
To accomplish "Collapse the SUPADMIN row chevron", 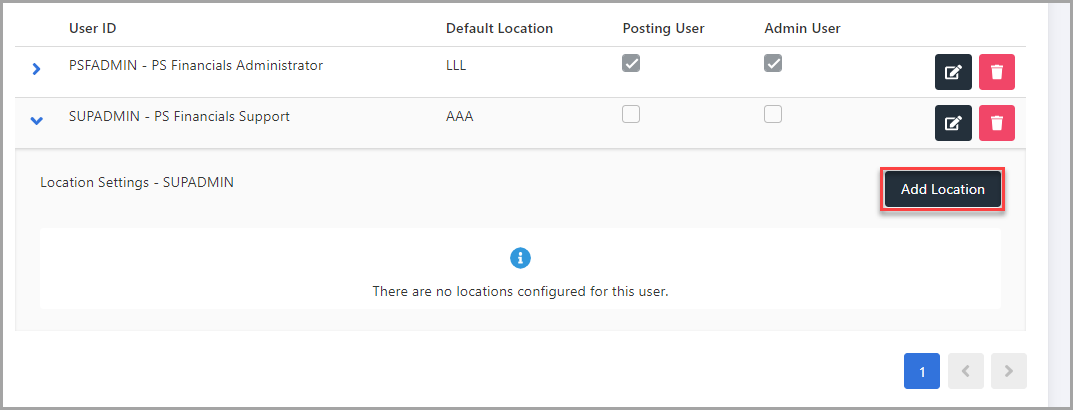I will [x=37, y=120].
